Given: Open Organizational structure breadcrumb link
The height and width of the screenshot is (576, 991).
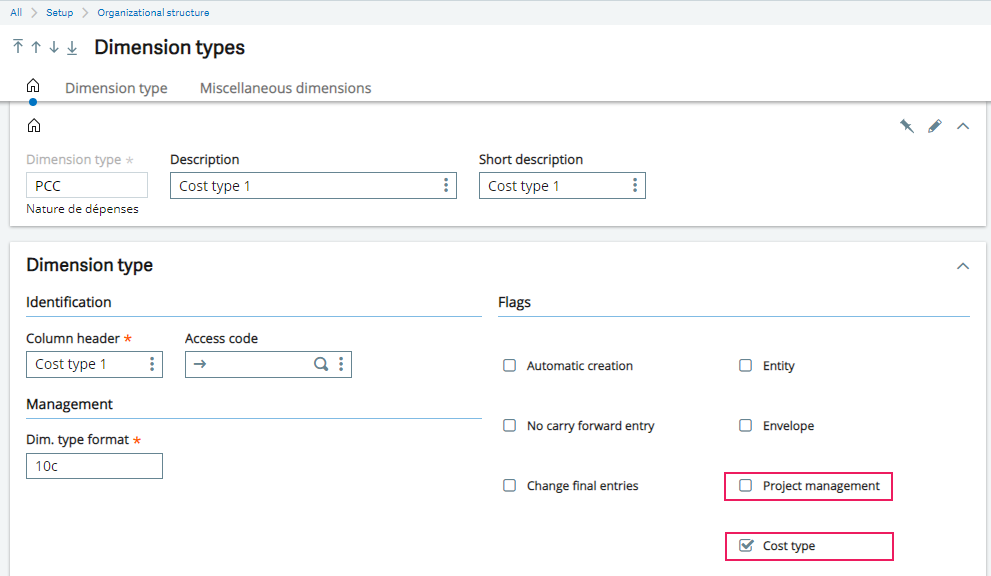Looking at the screenshot, I should (153, 13).
